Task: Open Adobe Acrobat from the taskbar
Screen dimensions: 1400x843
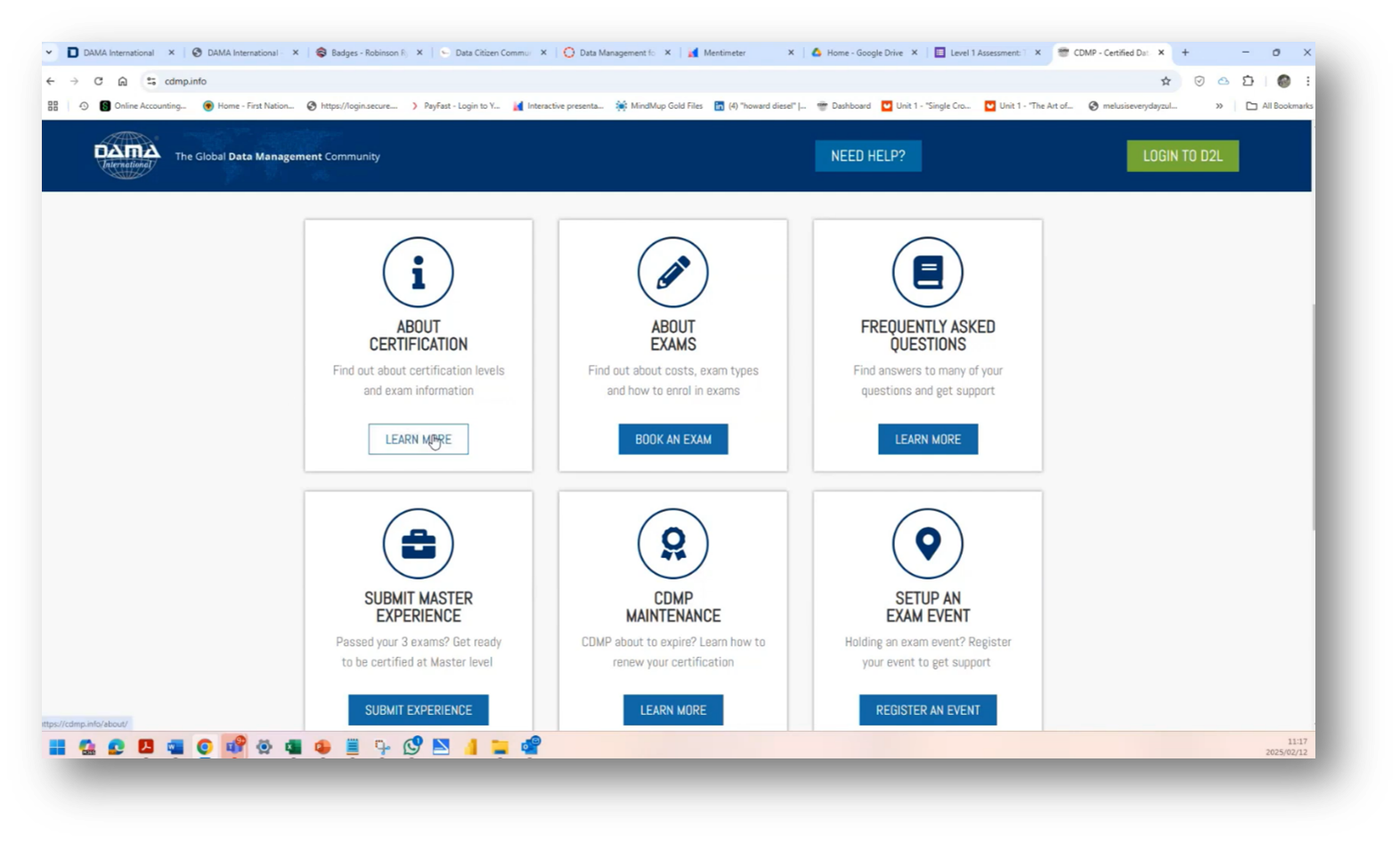Action: (x=145, y=747)
